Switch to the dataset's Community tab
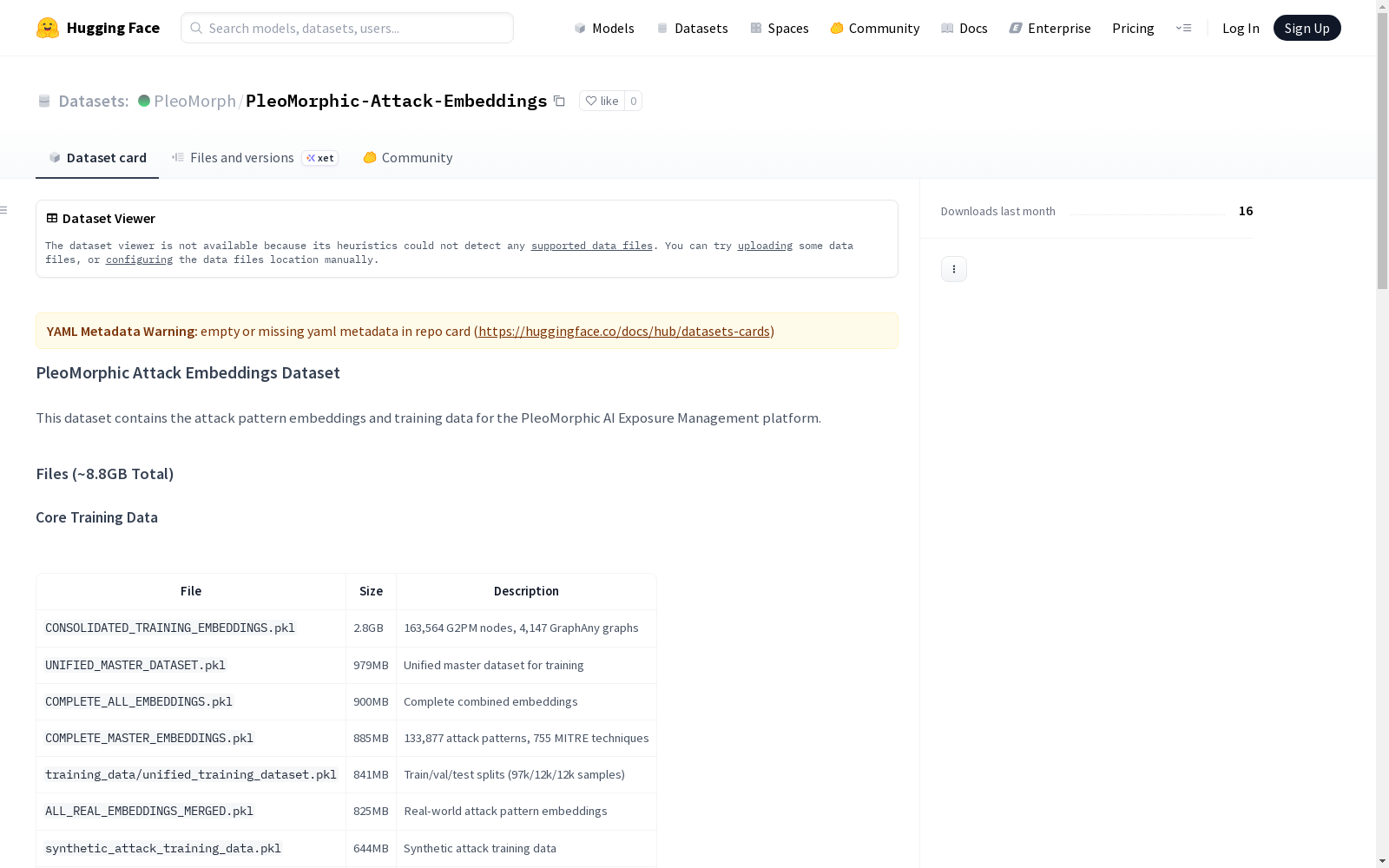The width and height of the screenshot is (1389, 868). coord(408,158)
